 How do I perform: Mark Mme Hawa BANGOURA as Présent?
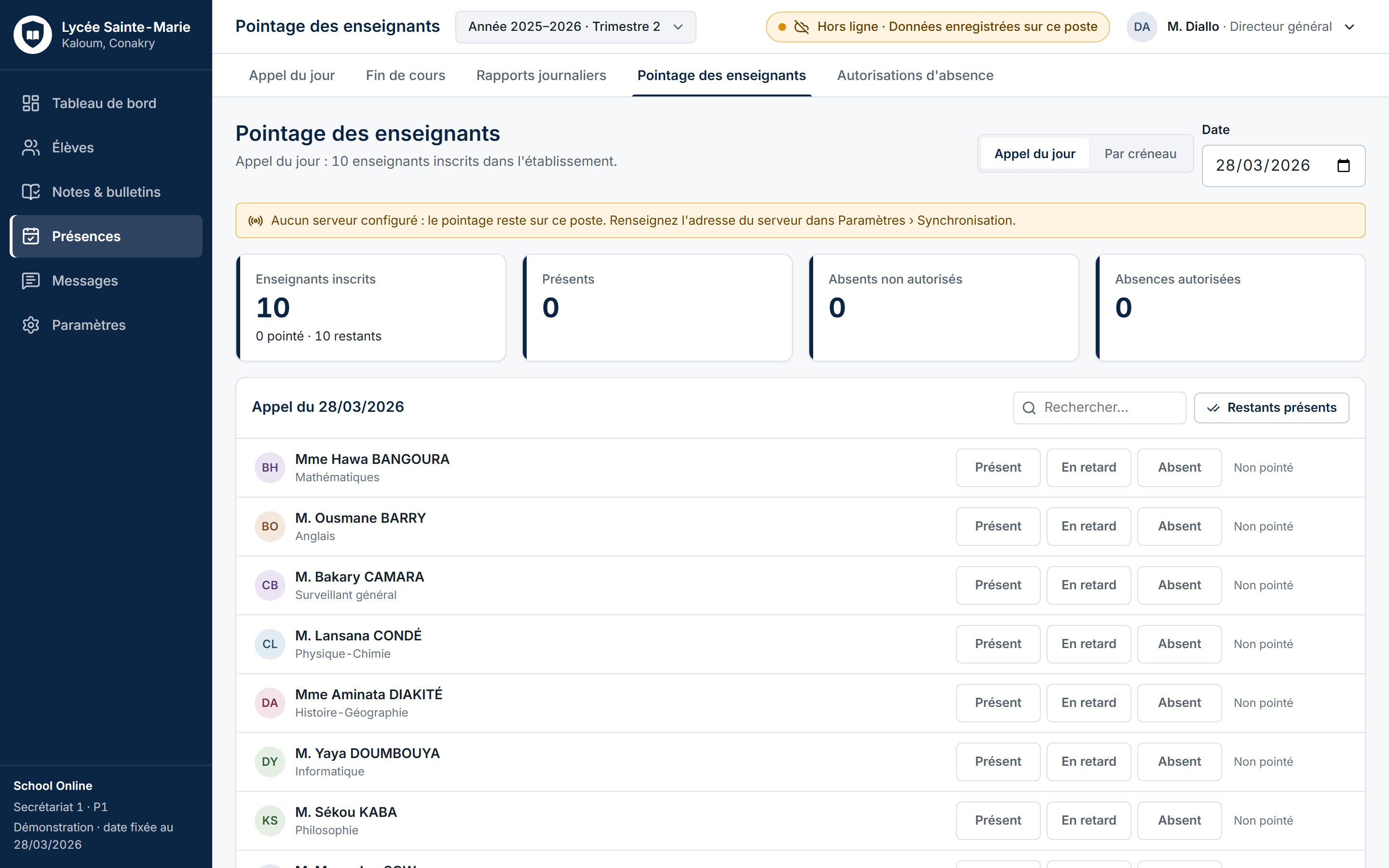(x=997, y=467)
